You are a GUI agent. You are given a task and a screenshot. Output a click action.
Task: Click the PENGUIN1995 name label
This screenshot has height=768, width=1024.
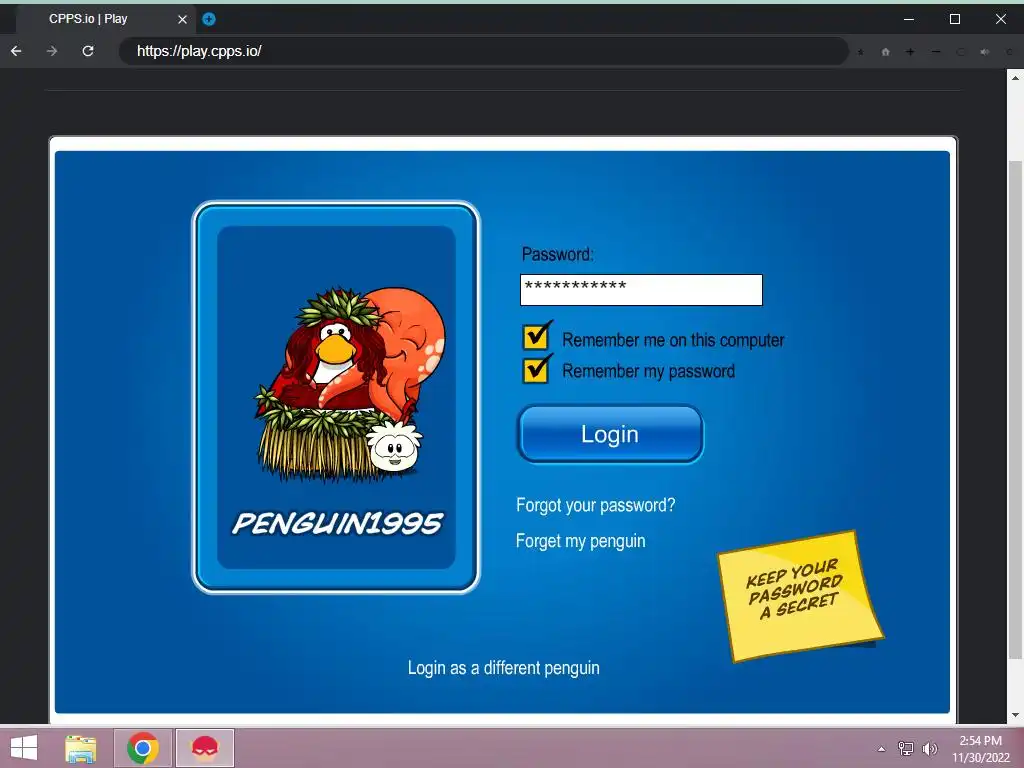click(x=338, y=523)
